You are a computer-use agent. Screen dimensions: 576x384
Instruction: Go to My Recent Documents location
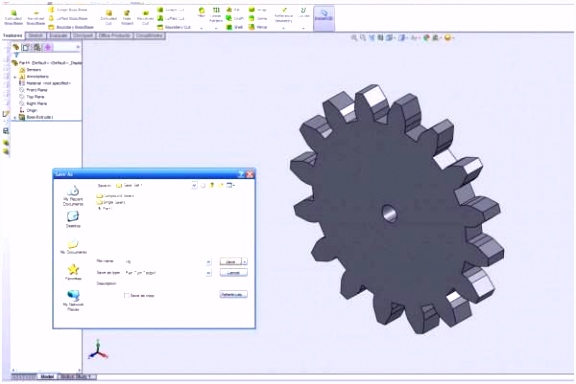[x=73, y=196]
